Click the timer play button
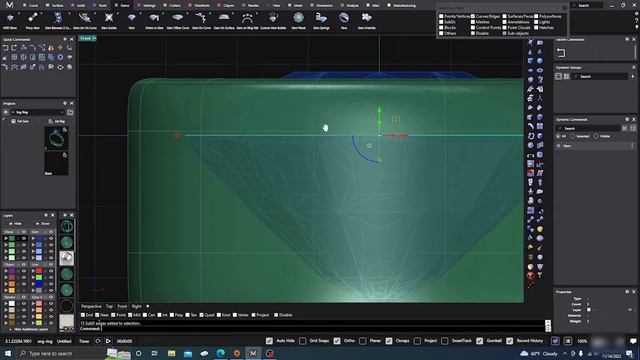The image size is (640, 360). [108, 341]
